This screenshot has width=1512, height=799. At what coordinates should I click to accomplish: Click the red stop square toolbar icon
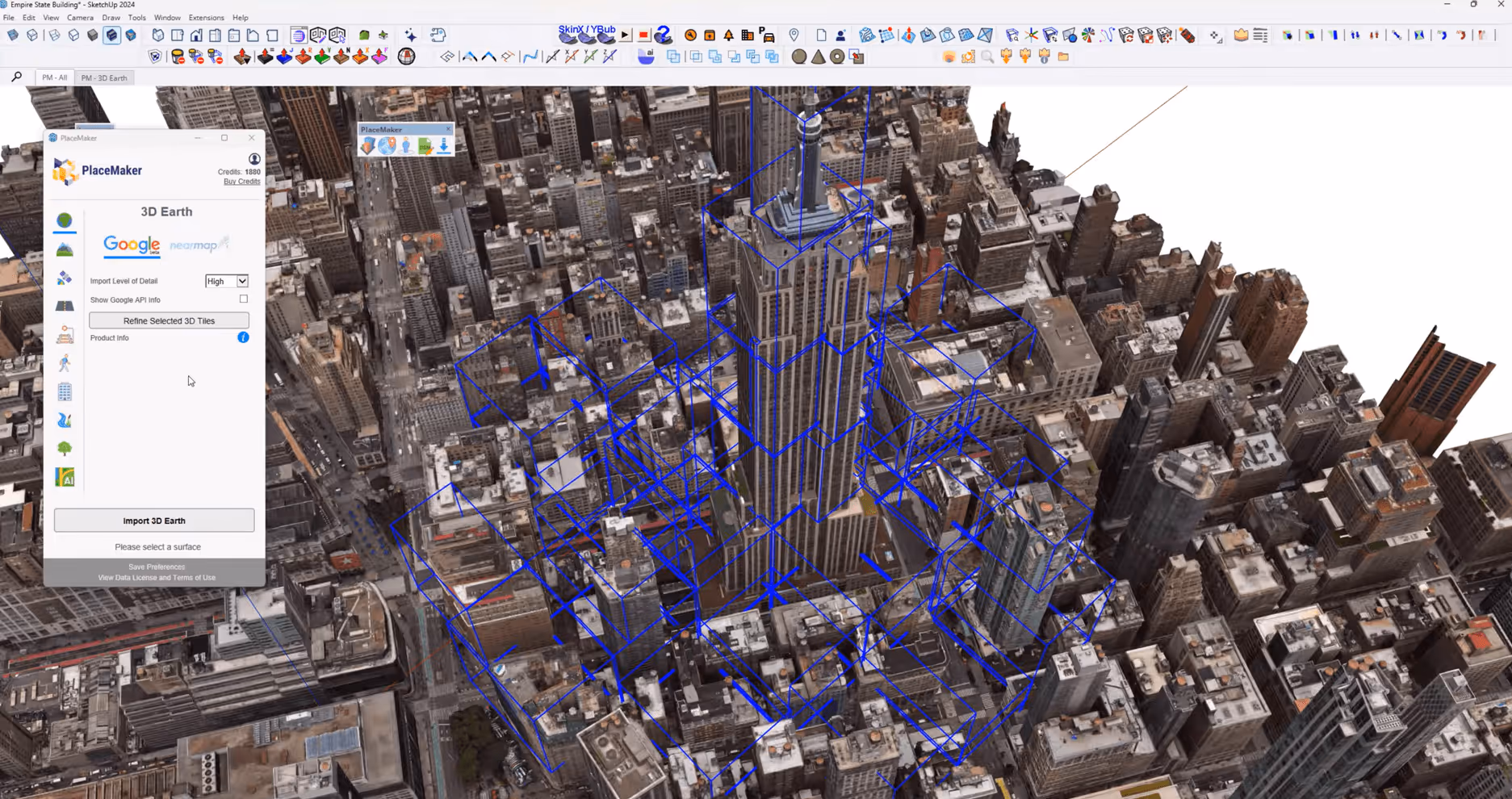tap(643, 36)
